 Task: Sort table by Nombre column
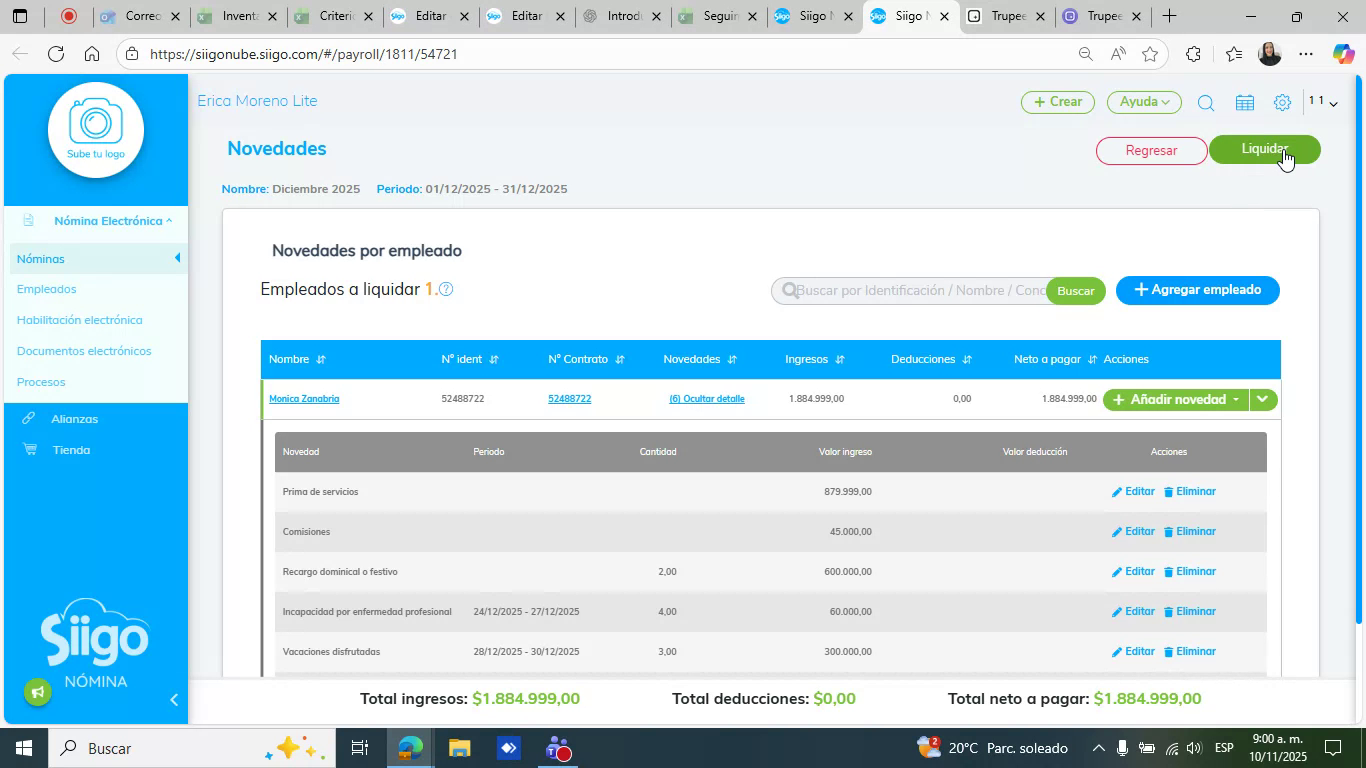pos(321,359)
